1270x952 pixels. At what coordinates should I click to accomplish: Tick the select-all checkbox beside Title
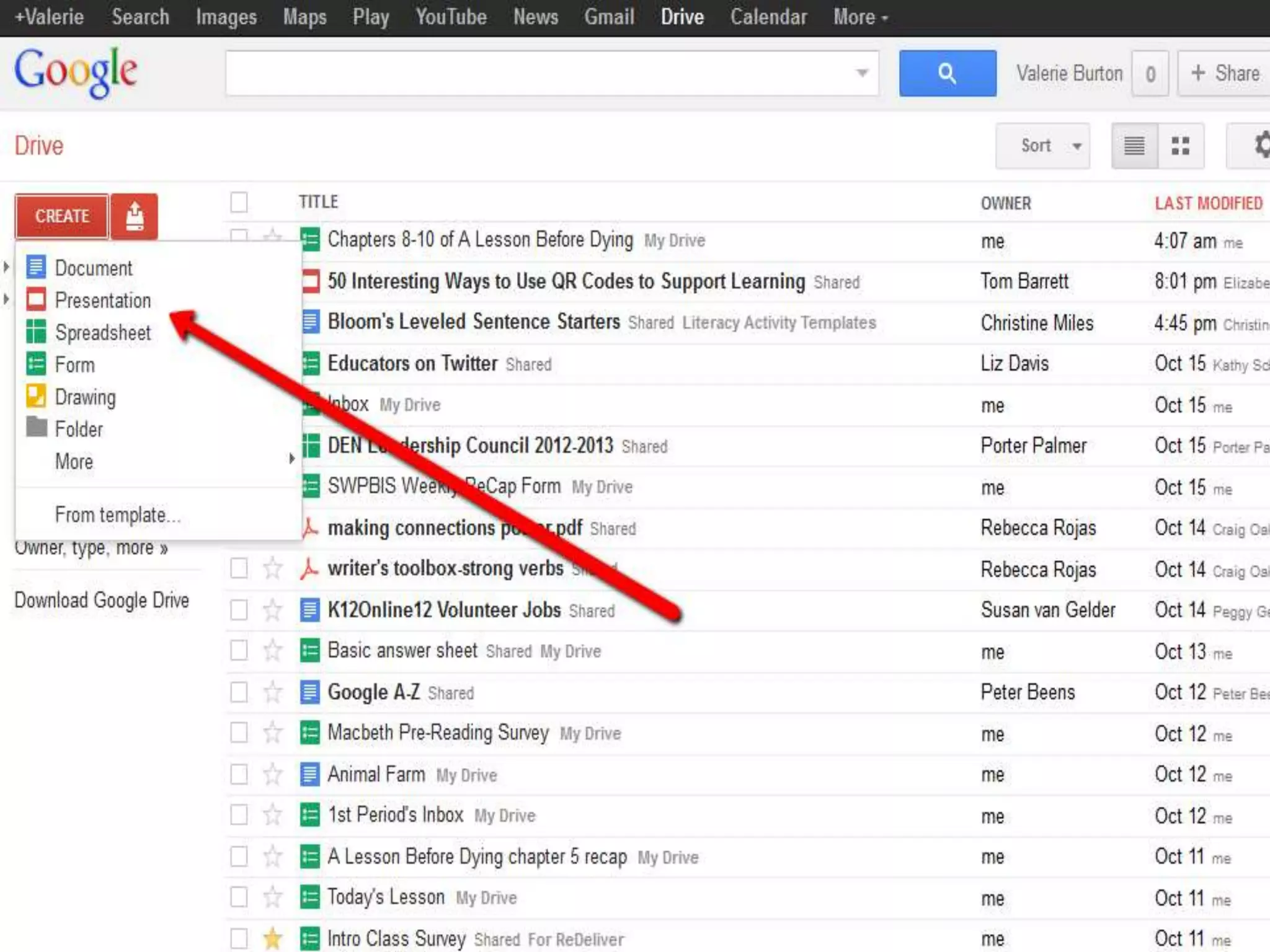tap(239, 202)
